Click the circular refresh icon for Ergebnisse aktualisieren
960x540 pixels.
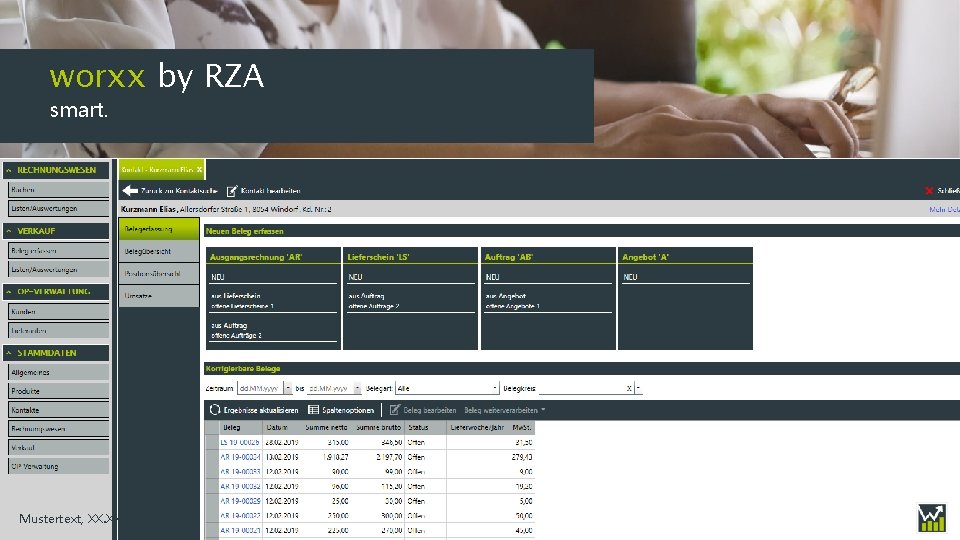click(x=214, y=410)
